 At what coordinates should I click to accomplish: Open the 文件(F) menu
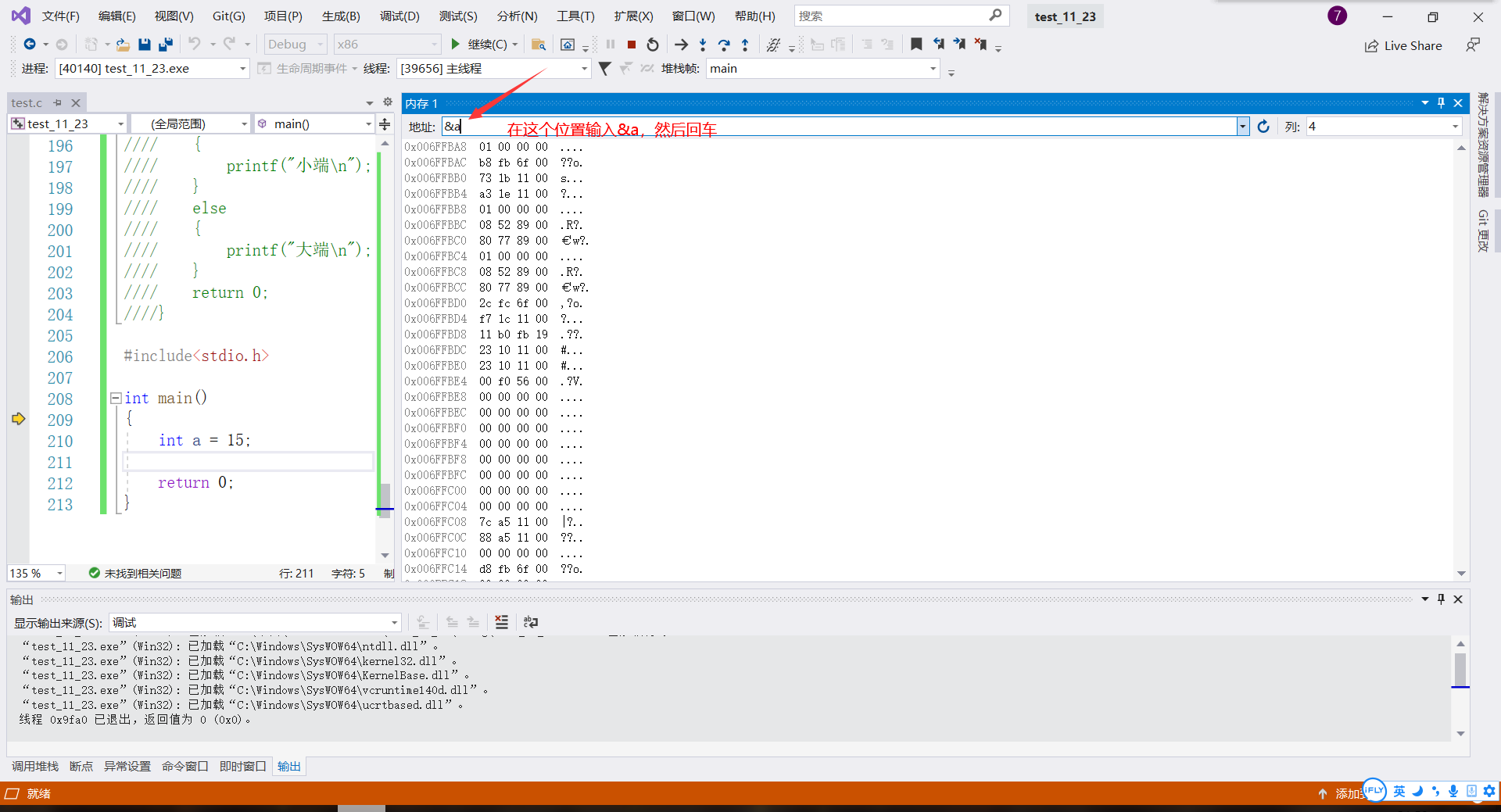(61, 16)
